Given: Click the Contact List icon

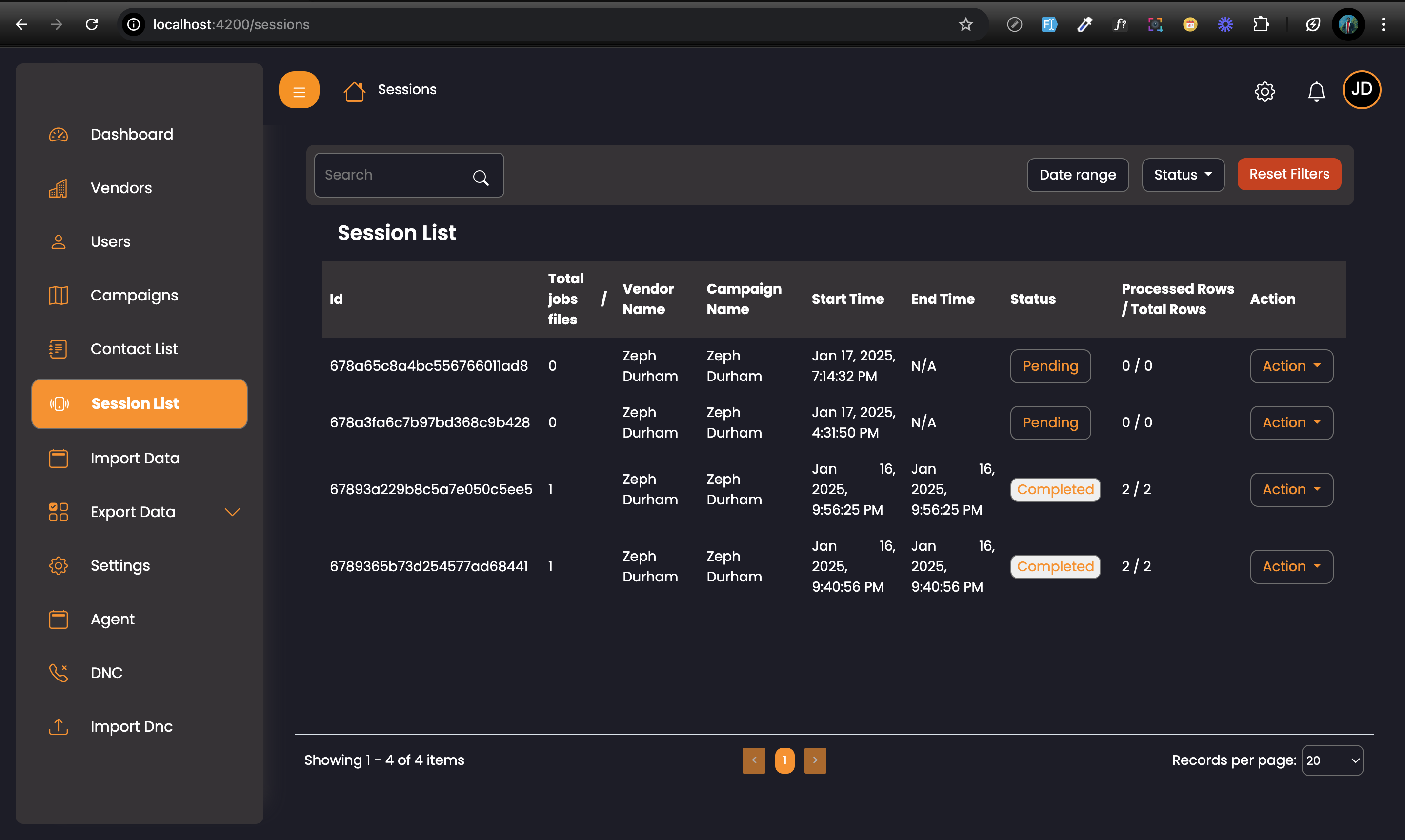Looking at the screenshot, I should coord(59,349).
